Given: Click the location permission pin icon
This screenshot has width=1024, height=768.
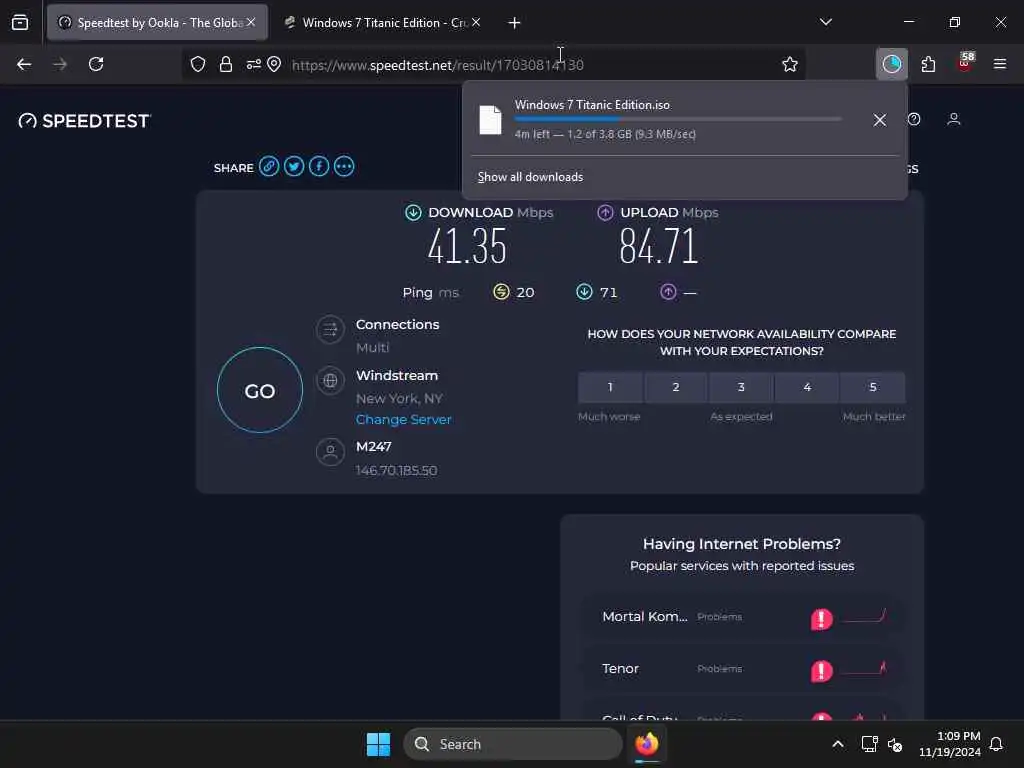Looking at the screenshot, I should [274, 64].
